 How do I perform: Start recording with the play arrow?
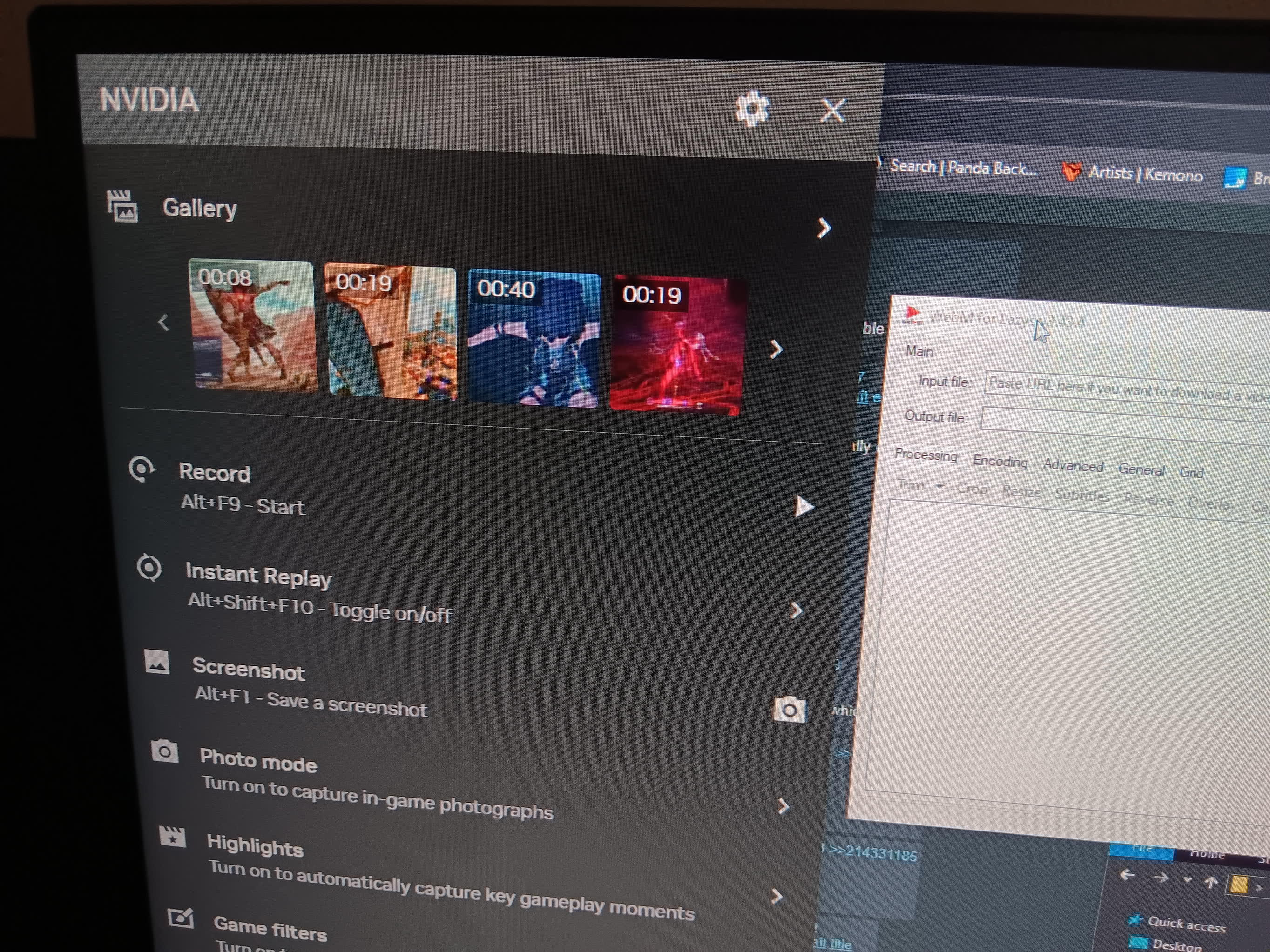tap(804, 507)
